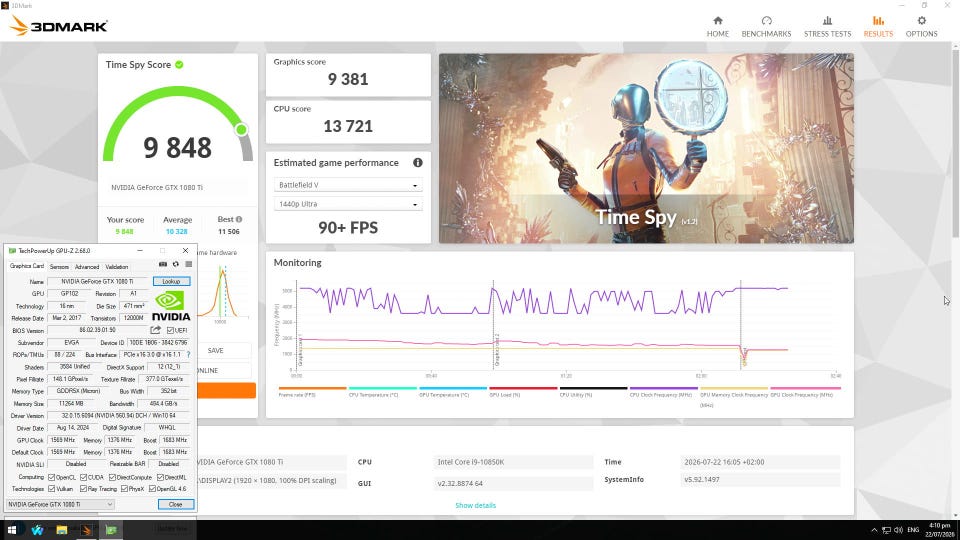
Task: Toggle the UEFI checkbox
Action: pyautogui.click(x=170, y=331)
